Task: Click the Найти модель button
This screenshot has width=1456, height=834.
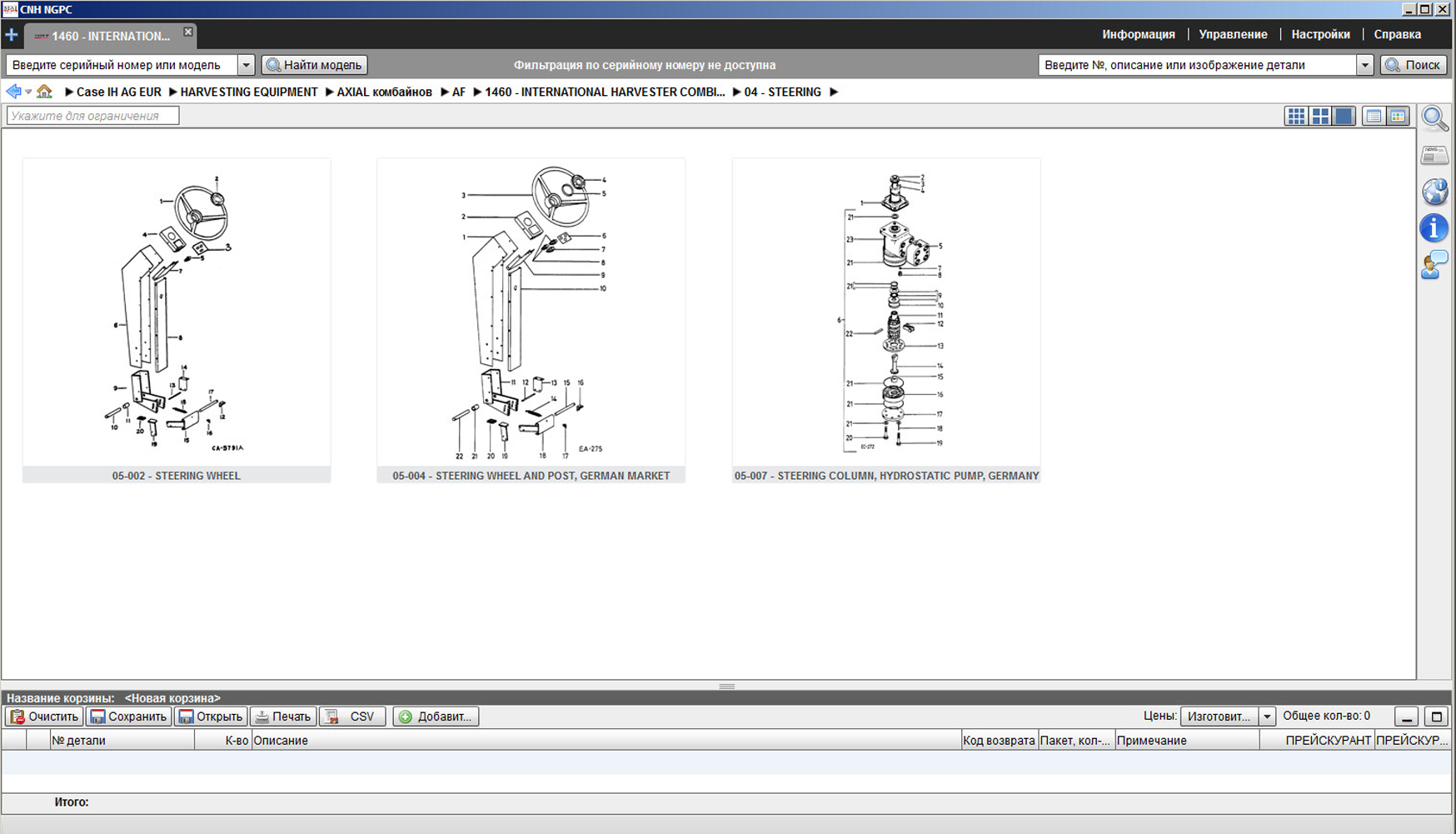Action: tap(314, 65)
